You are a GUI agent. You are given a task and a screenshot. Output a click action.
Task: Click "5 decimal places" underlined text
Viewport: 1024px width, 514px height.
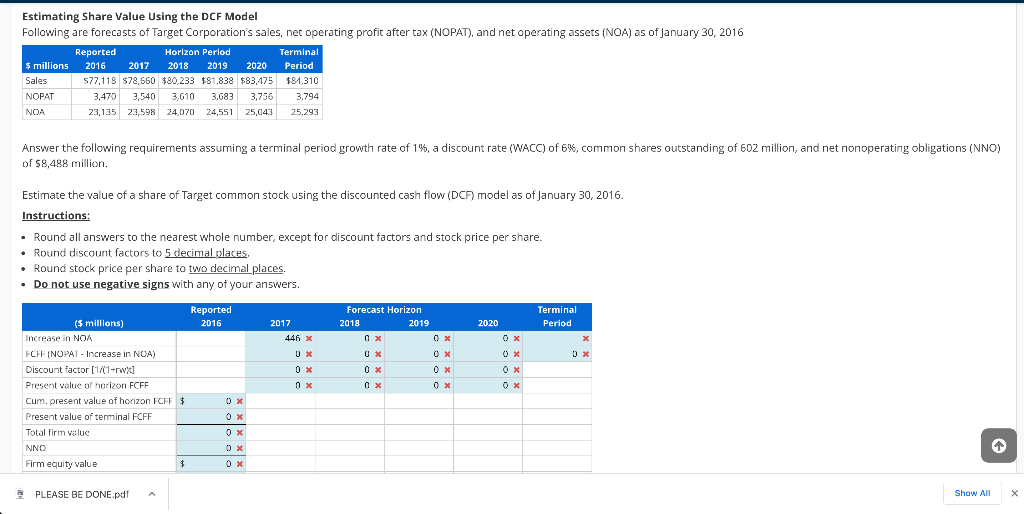[x=206, y=253]
